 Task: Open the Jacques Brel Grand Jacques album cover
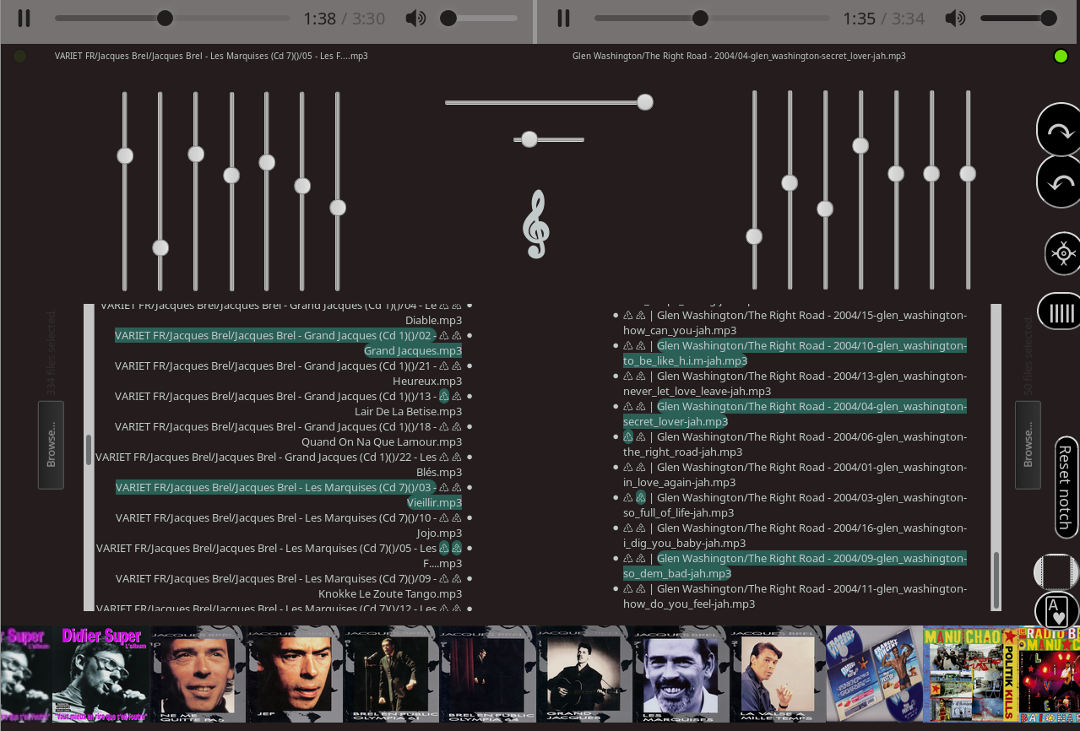pyautogui.click(x=584, y=674)
